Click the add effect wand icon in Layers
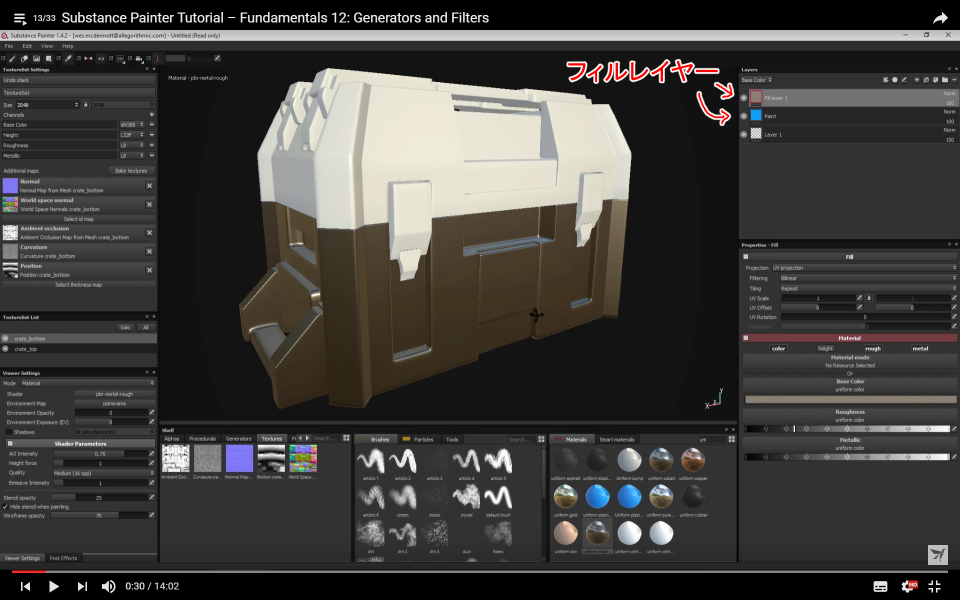 [885, 80]
